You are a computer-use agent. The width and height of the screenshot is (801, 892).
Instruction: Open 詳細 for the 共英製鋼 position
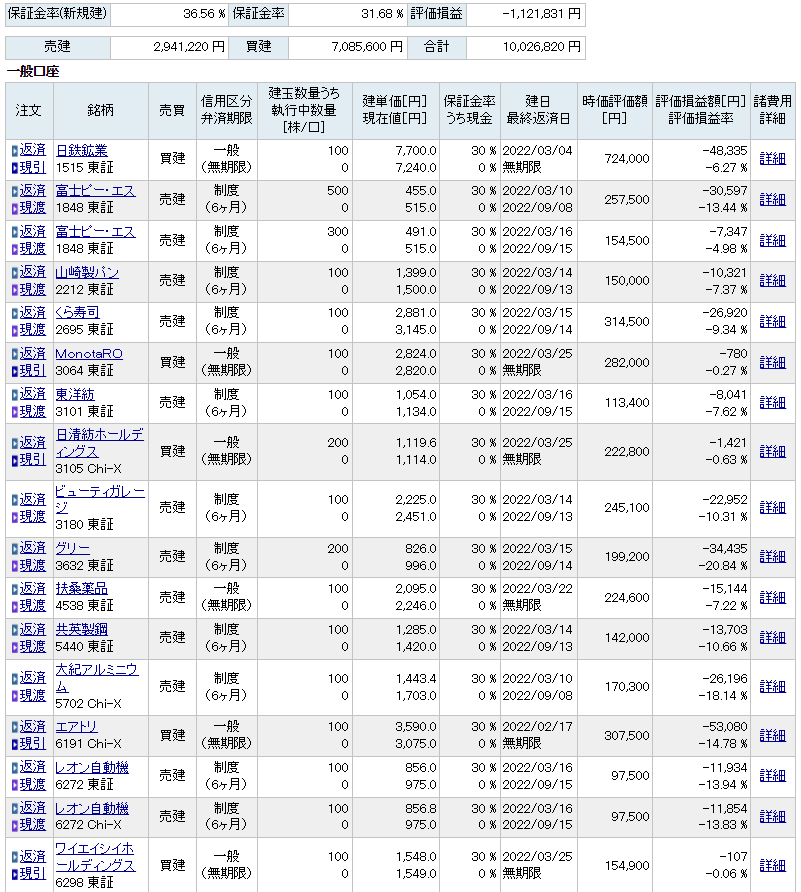click(772, 638)
